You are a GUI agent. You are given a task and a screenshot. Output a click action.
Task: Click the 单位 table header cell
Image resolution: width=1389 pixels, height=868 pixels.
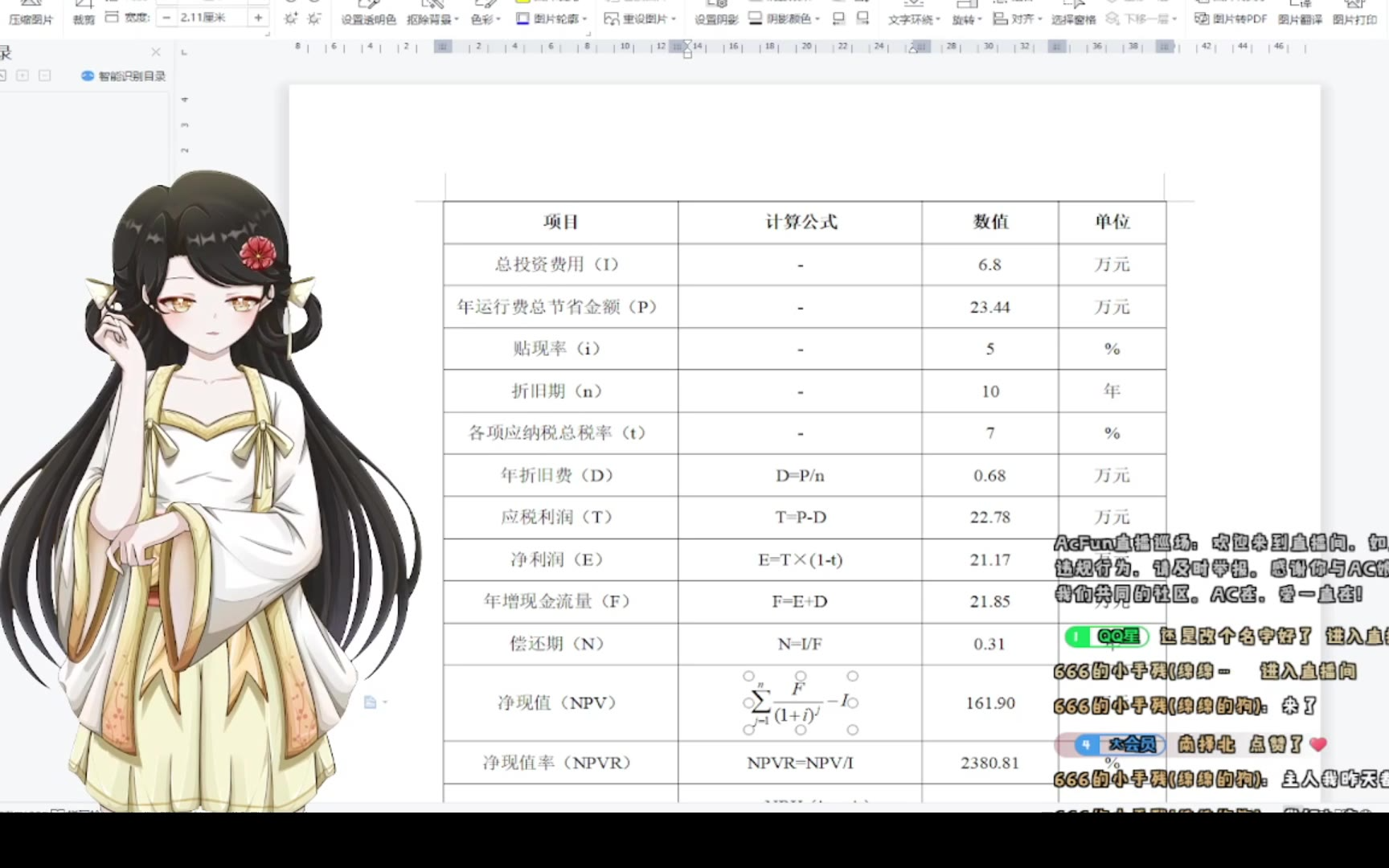[1112, 223]
